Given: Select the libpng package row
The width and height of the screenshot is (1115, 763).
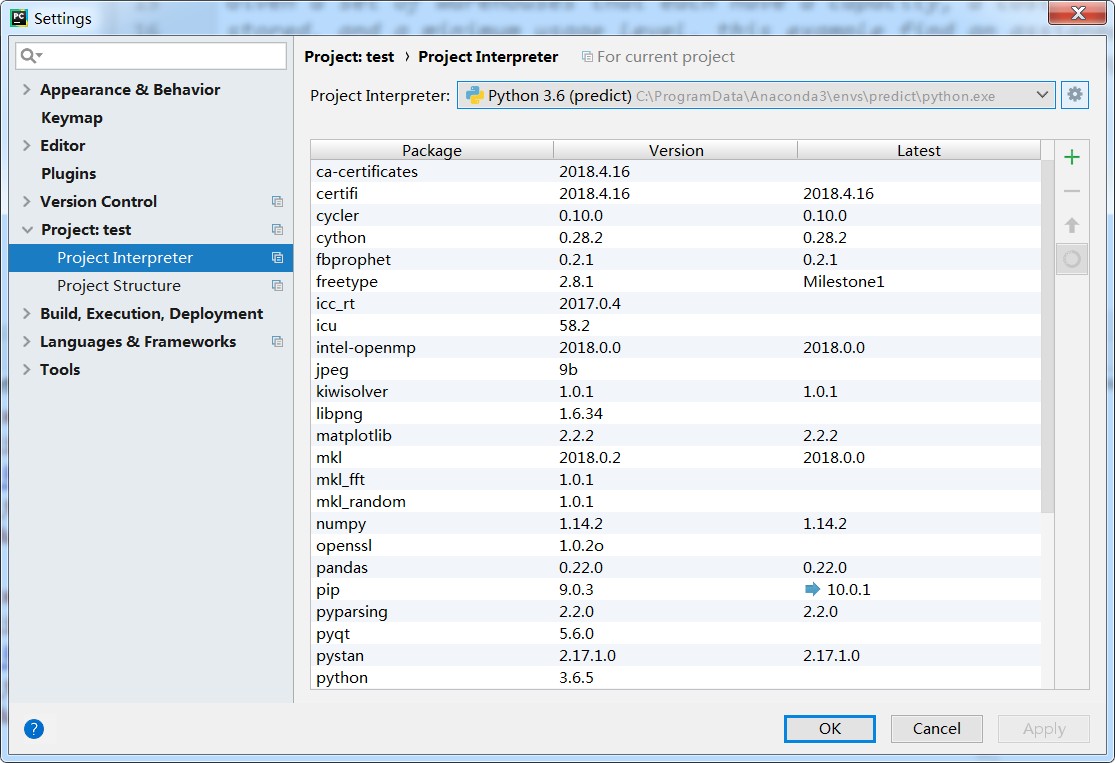Looking at the screenshot, I should tap(676, 414).
